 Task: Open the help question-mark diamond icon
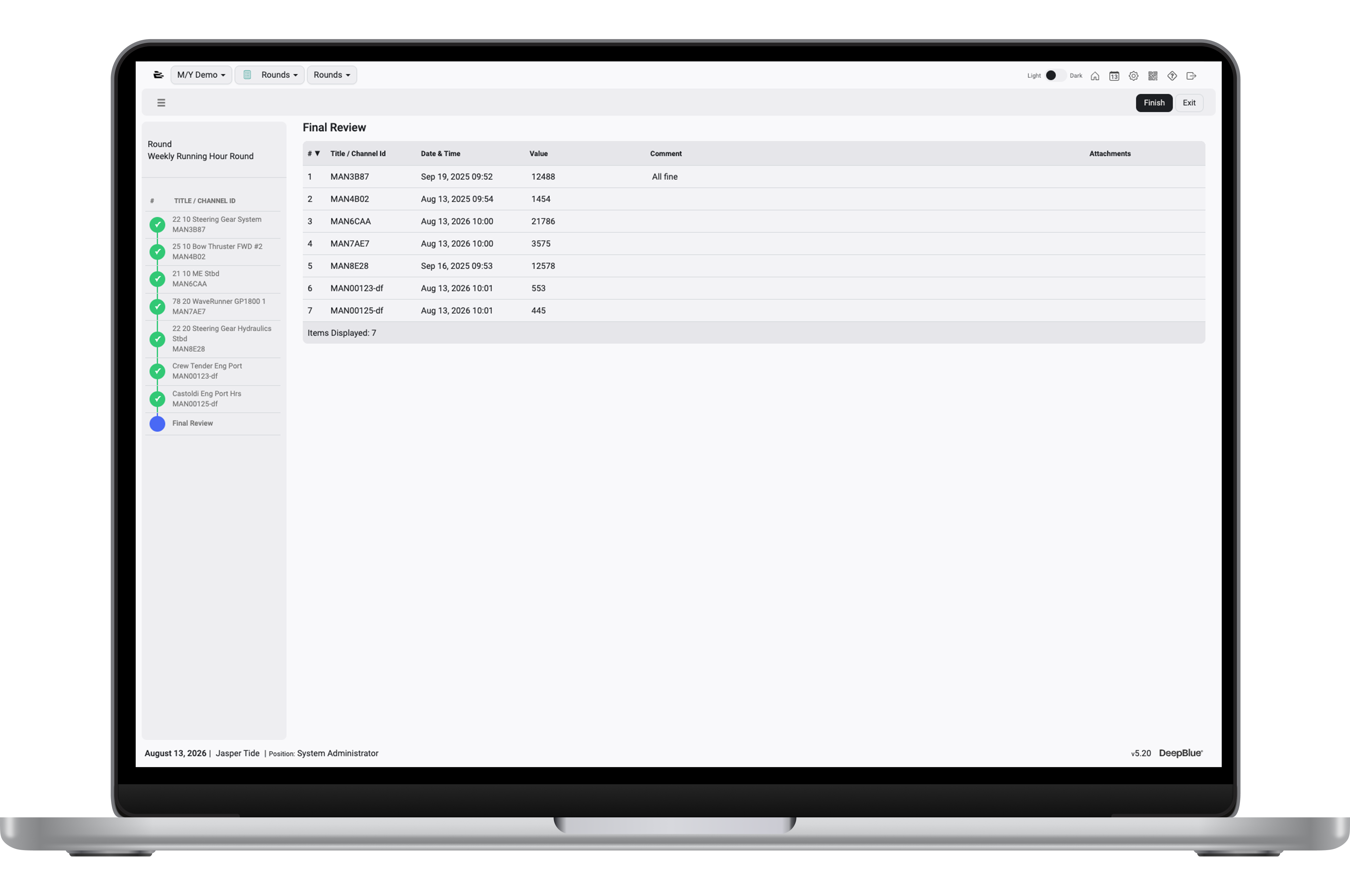point(1172,76)
